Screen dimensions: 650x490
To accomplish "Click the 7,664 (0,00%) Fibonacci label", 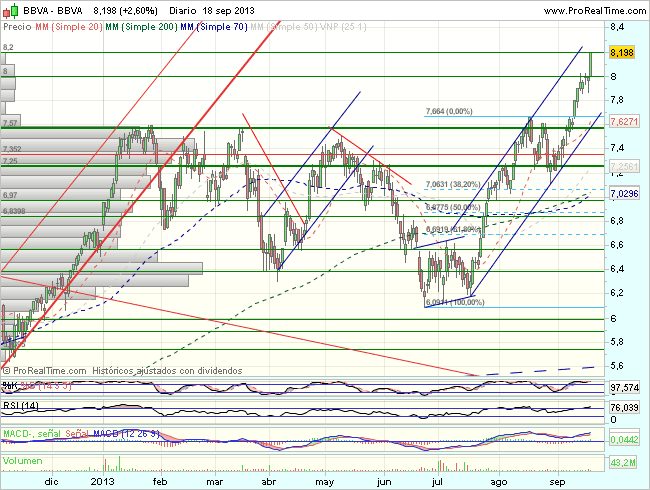I will pos(449,112).
